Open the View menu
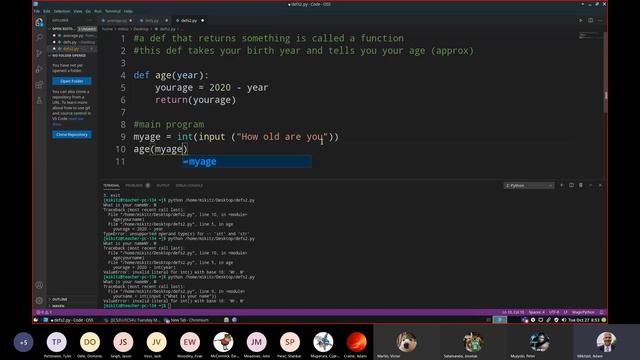 click(x=78, y=11)
